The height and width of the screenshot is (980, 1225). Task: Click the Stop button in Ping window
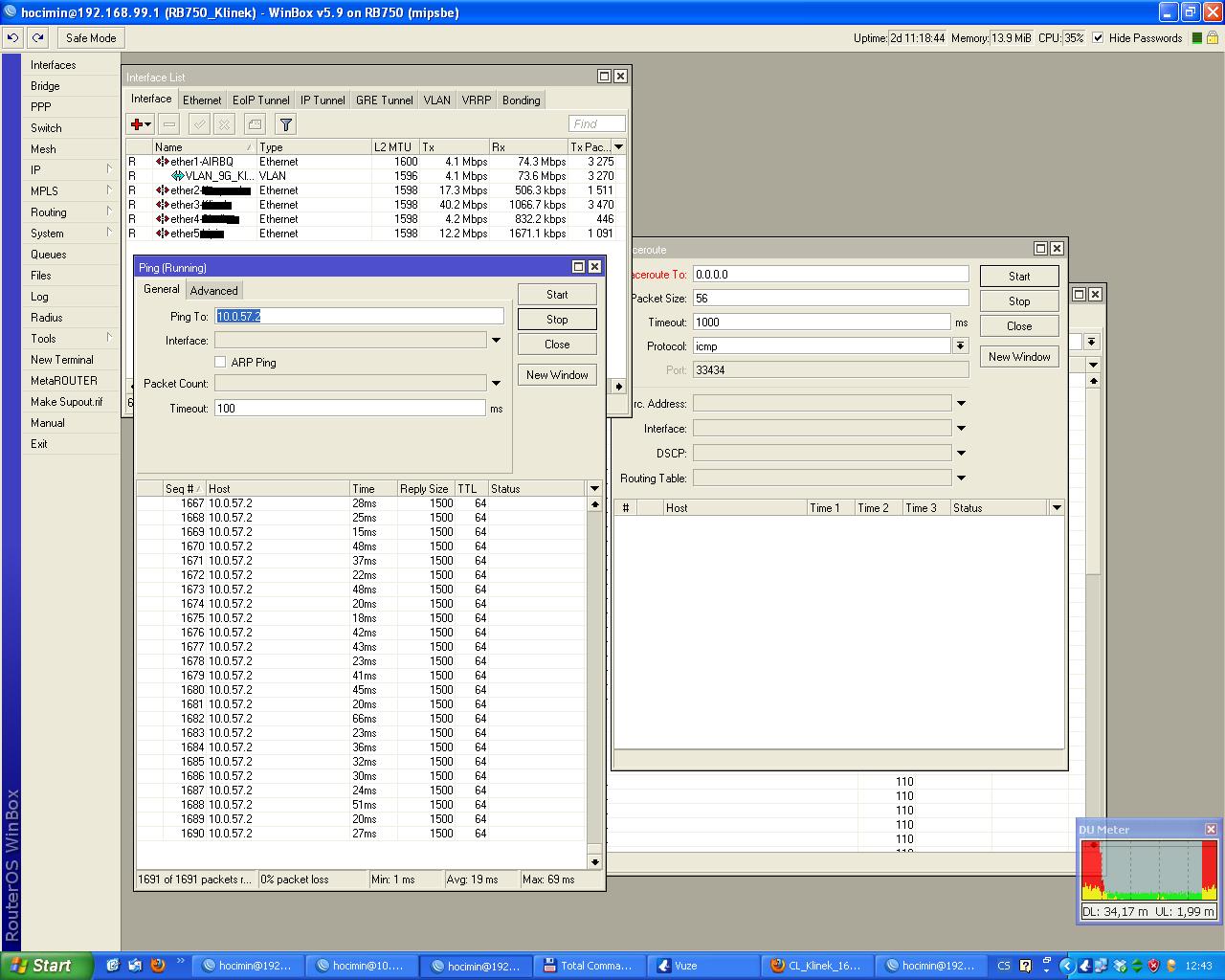[557, 320]
